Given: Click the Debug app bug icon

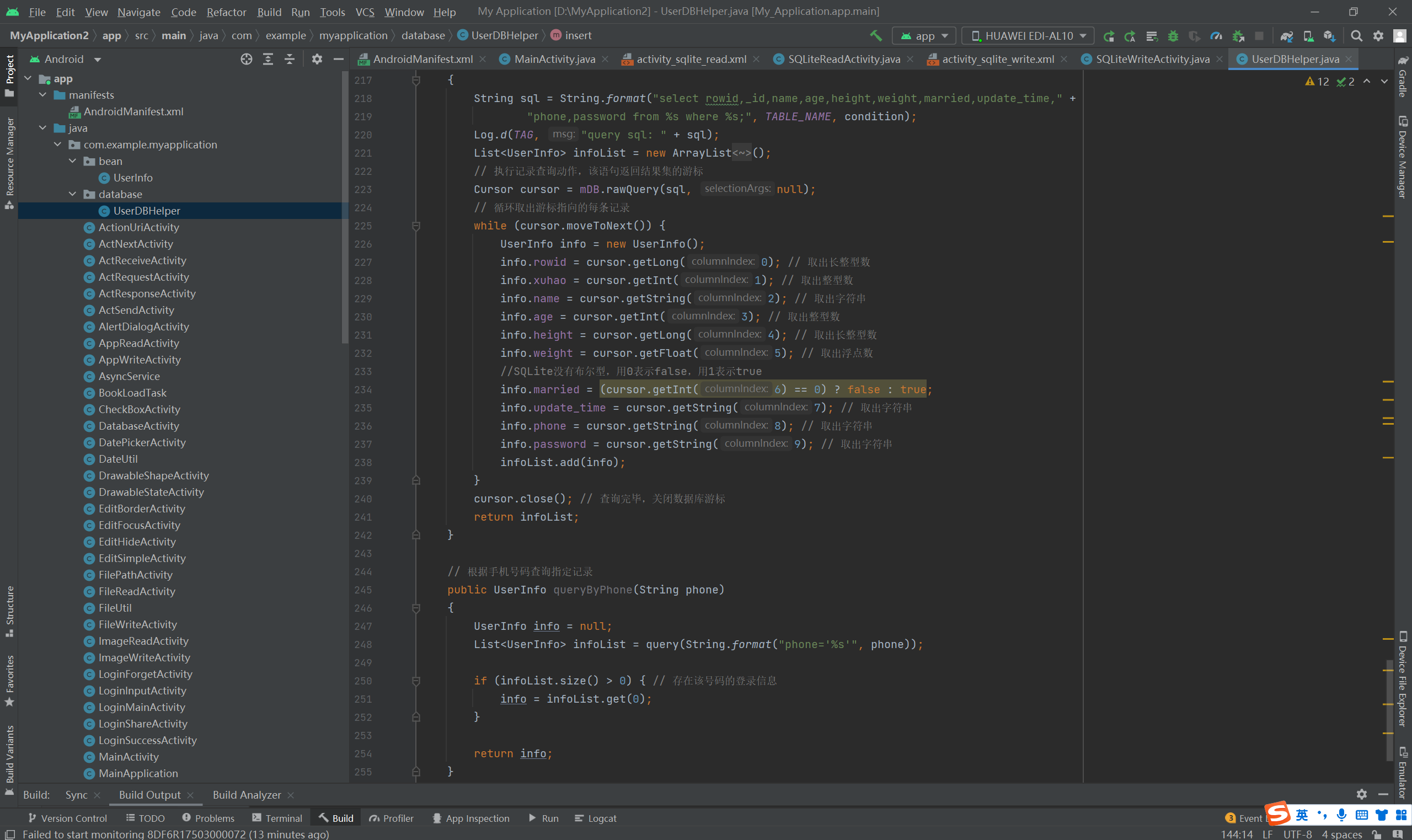Looking at the screenshot, I should 1173,36.
